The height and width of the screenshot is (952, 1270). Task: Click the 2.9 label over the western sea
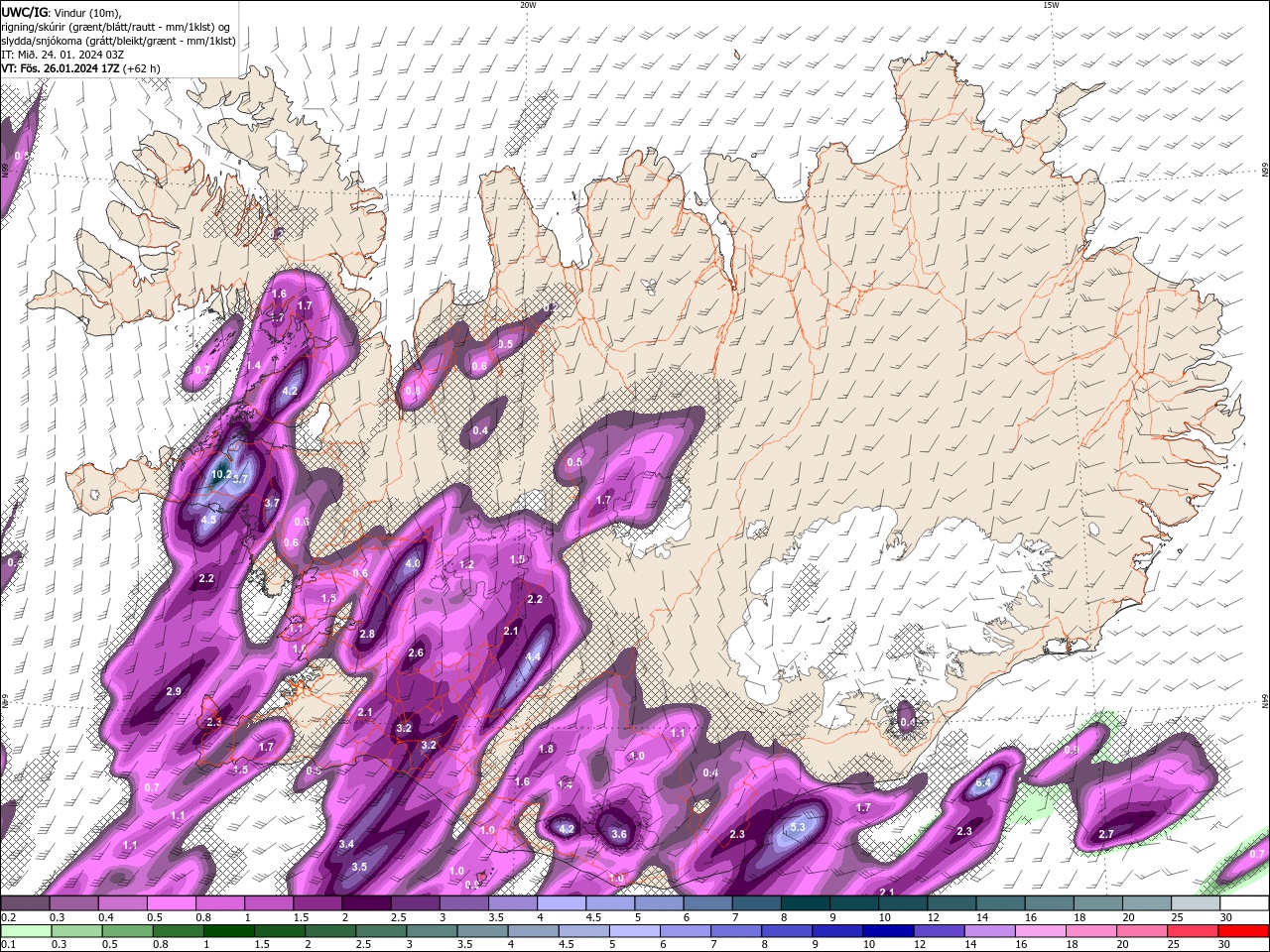click(174, 691)
